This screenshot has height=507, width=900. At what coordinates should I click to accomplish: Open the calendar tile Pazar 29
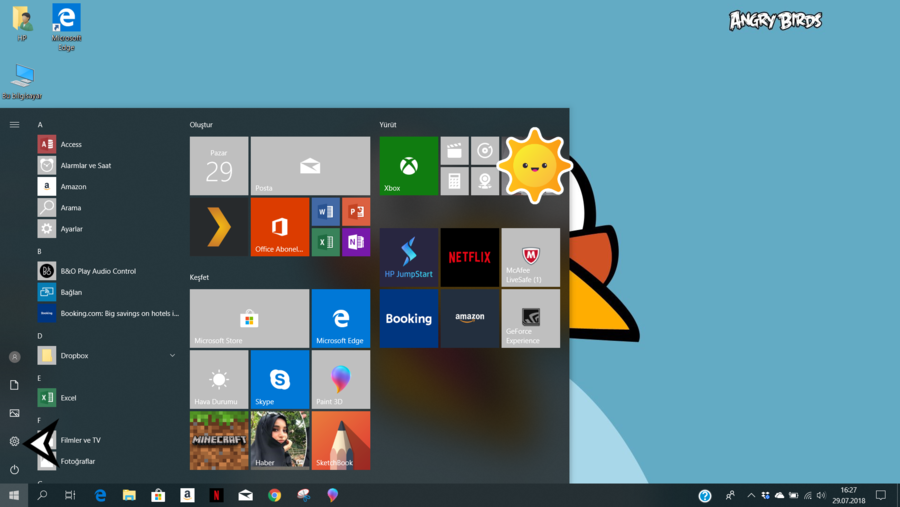[219, 166]
